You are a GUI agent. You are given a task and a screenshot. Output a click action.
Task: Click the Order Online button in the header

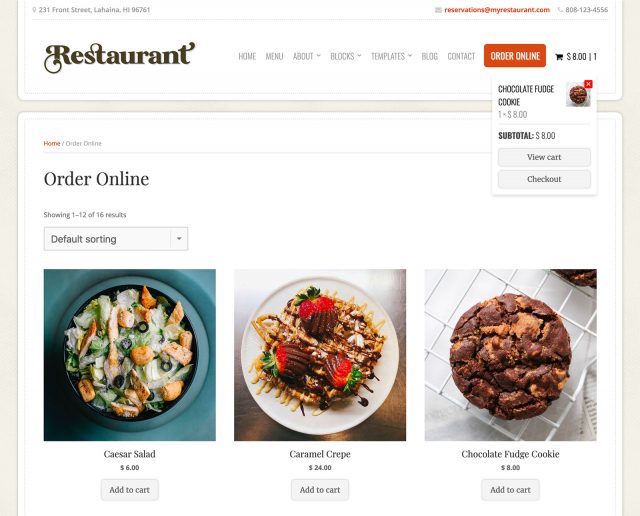[x=515, y=56]
